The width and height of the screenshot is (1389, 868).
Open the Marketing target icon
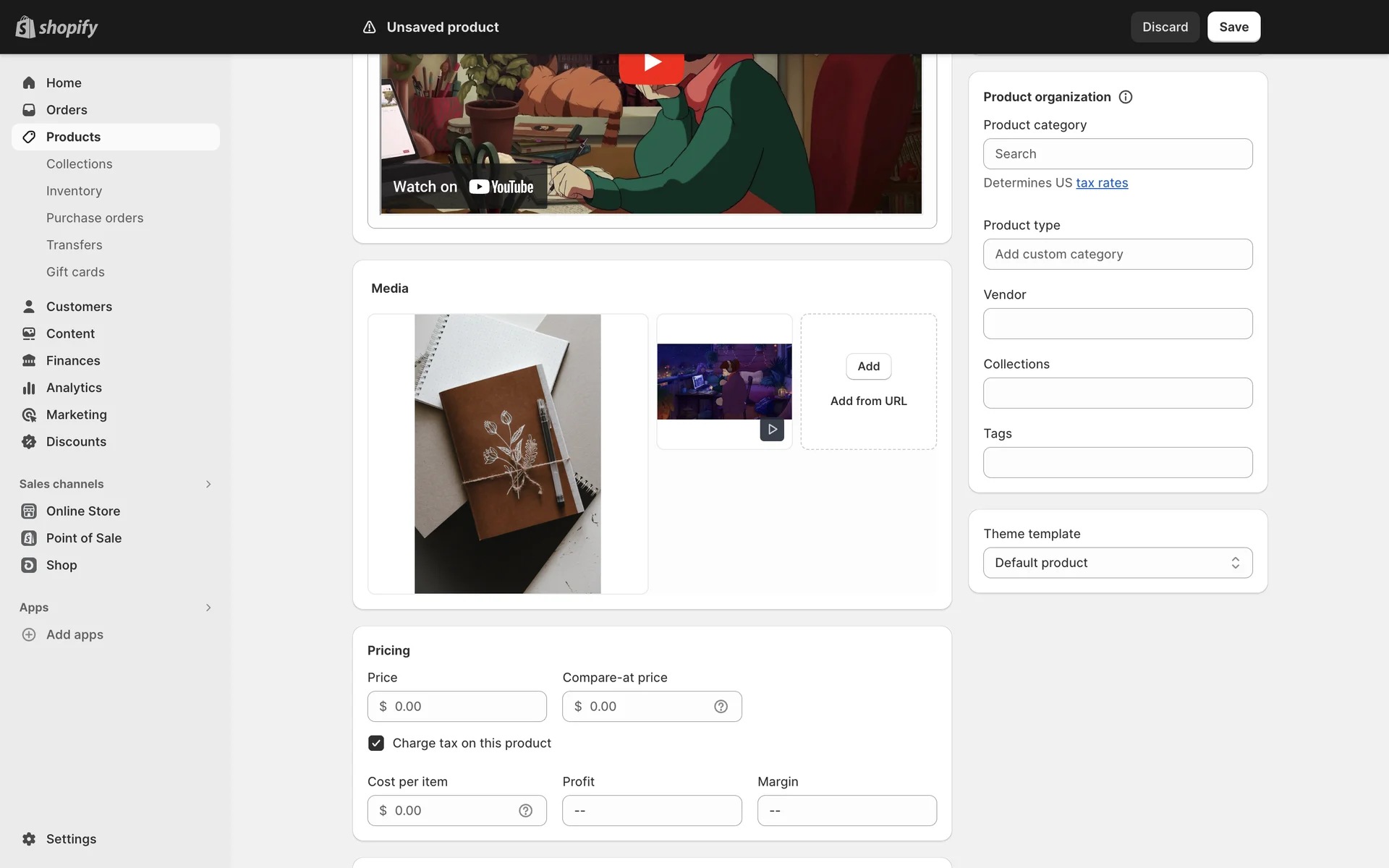coord(29,415)
